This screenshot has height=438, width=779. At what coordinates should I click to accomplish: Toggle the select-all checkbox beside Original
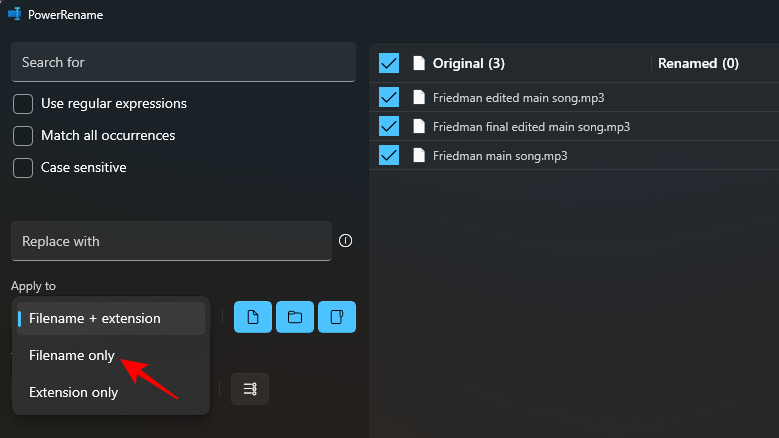389,63
